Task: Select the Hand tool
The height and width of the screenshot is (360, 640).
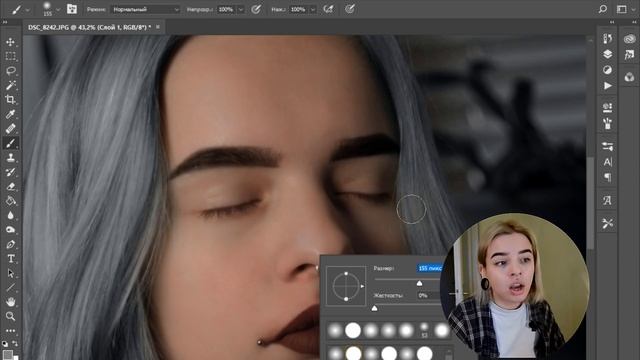Action: tap(11, 302)
